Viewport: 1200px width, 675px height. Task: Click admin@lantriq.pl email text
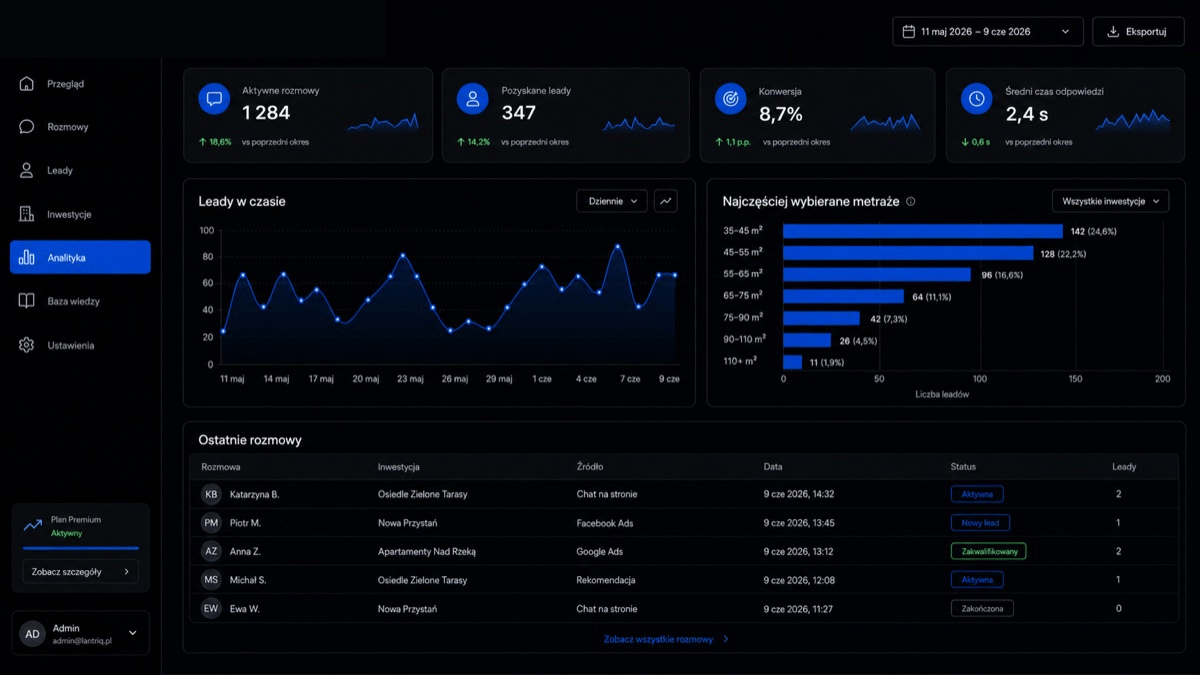82,640
